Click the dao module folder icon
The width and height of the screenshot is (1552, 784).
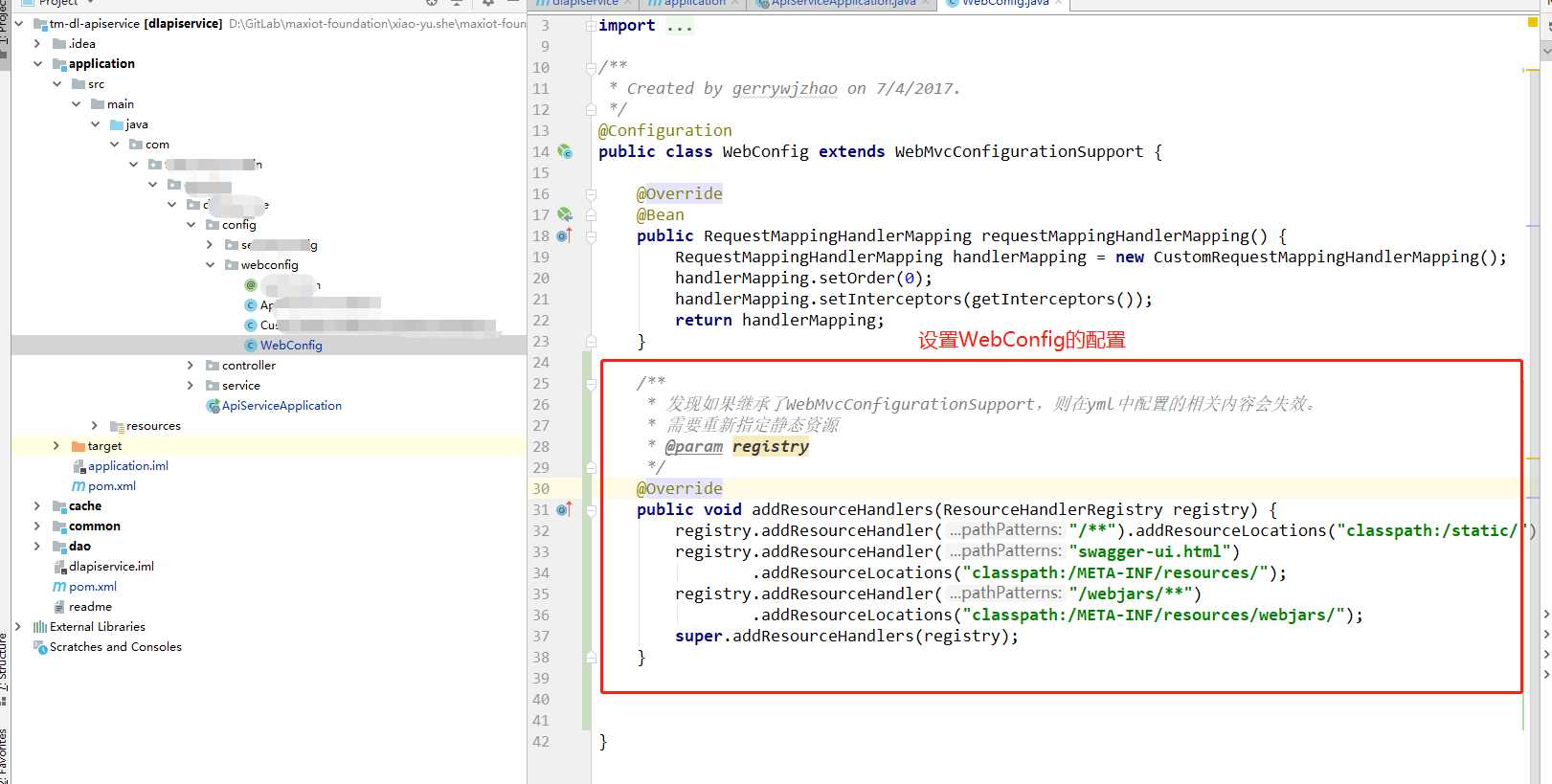tap(59, 547)
